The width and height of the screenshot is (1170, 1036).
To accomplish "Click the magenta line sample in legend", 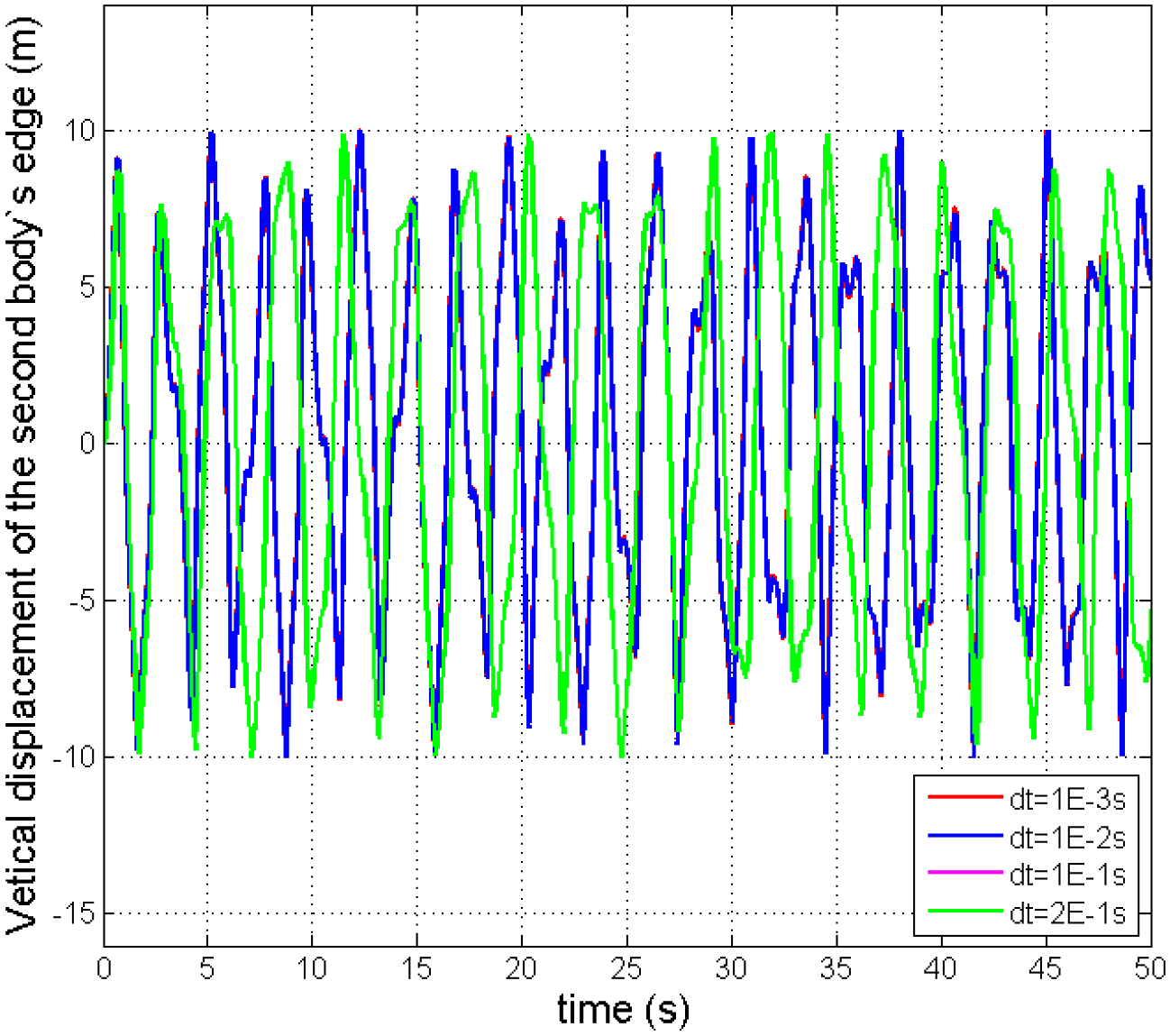I will (964, 873).
